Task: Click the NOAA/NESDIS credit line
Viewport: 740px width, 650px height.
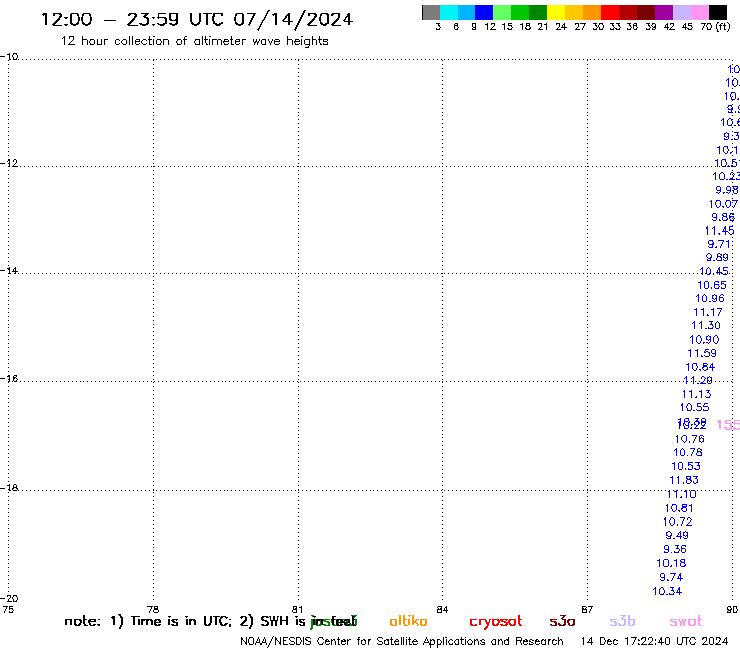Action: point(402,642)
